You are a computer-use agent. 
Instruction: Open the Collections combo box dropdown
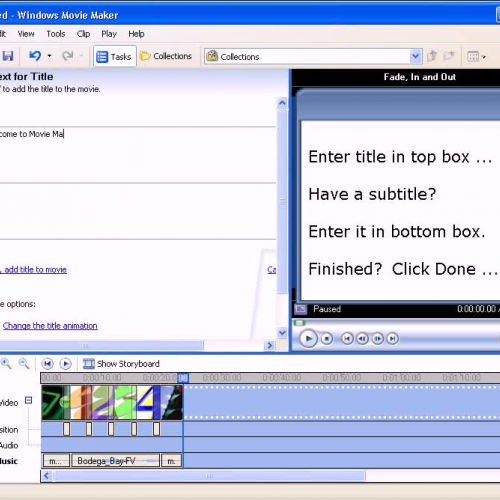coord(415,56)
